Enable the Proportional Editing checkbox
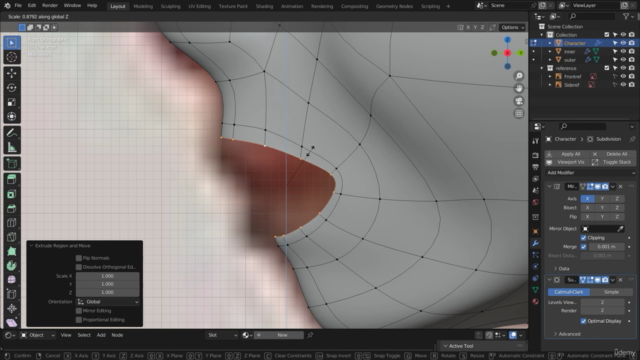 coord(79,320)
